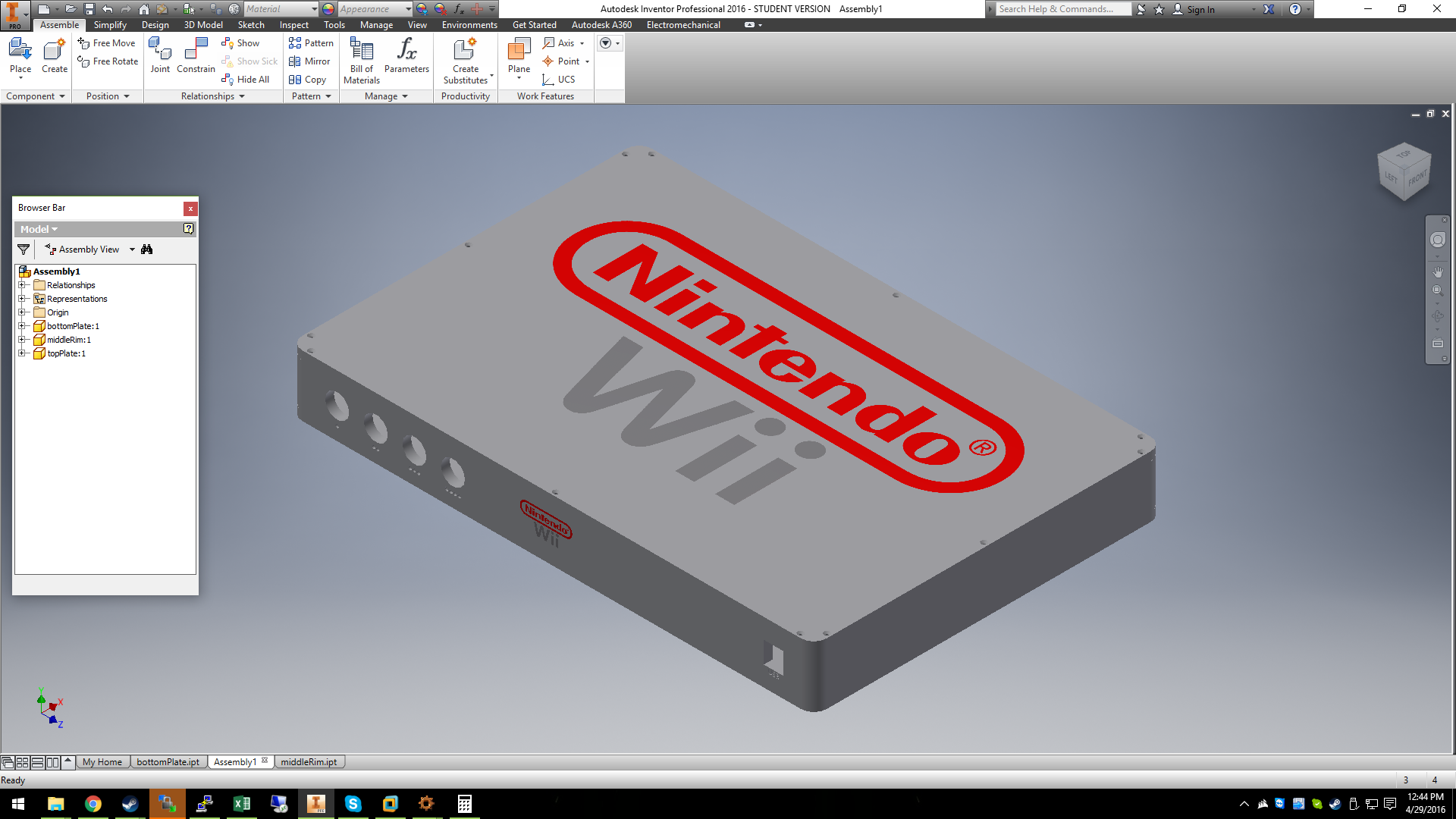Open the Bill of Materials
The image size is (1456, 819).
pos(362,61)
